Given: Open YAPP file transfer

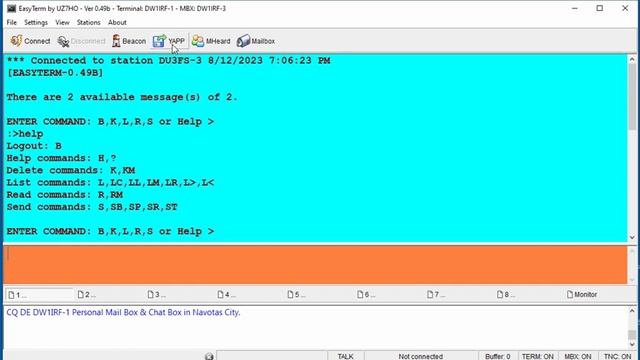Looking at the screenshot, I should tap(169, 41).
